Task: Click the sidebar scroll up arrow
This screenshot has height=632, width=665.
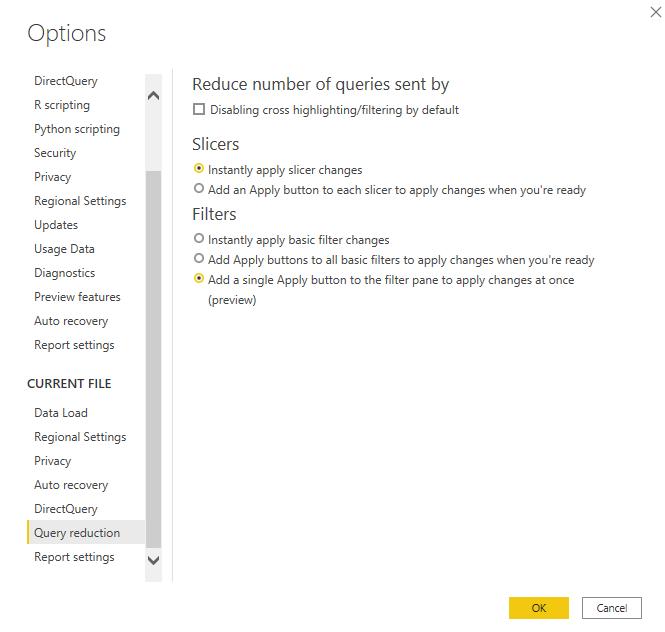Action: (x=153, y=96)
